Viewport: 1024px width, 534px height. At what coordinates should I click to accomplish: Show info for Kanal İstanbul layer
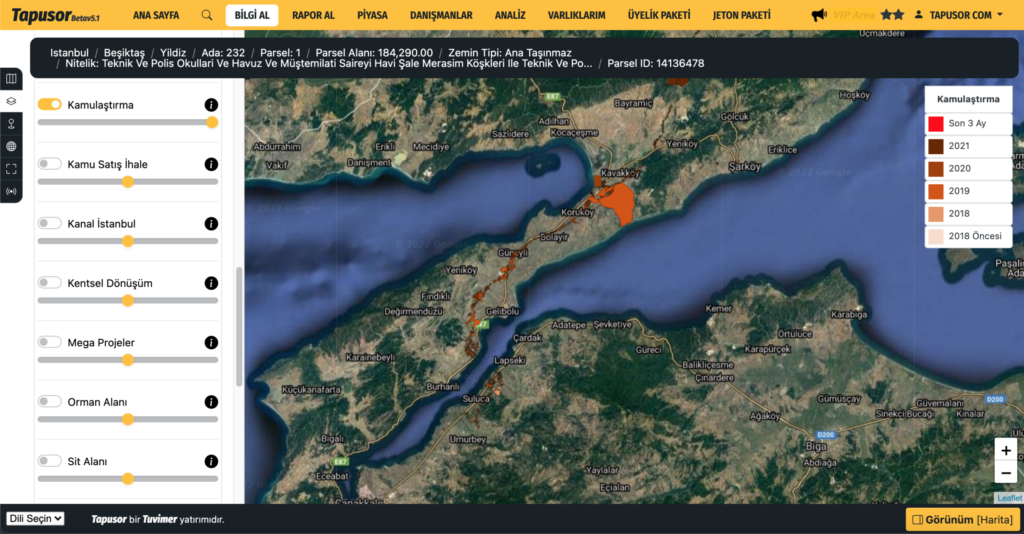211,224
